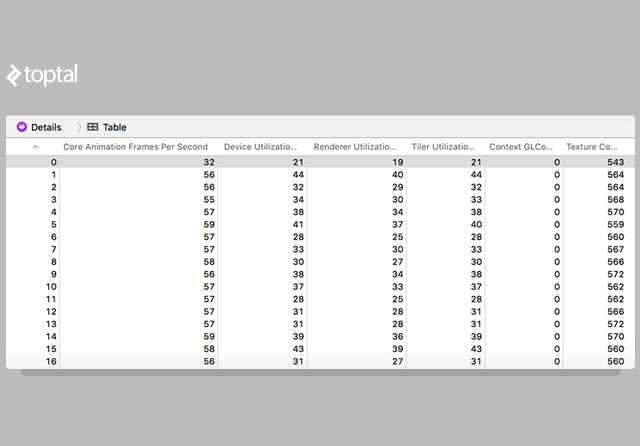The height and width of the screenshot is (446, 640).
Task: Select row index 11
Action: 320,299
